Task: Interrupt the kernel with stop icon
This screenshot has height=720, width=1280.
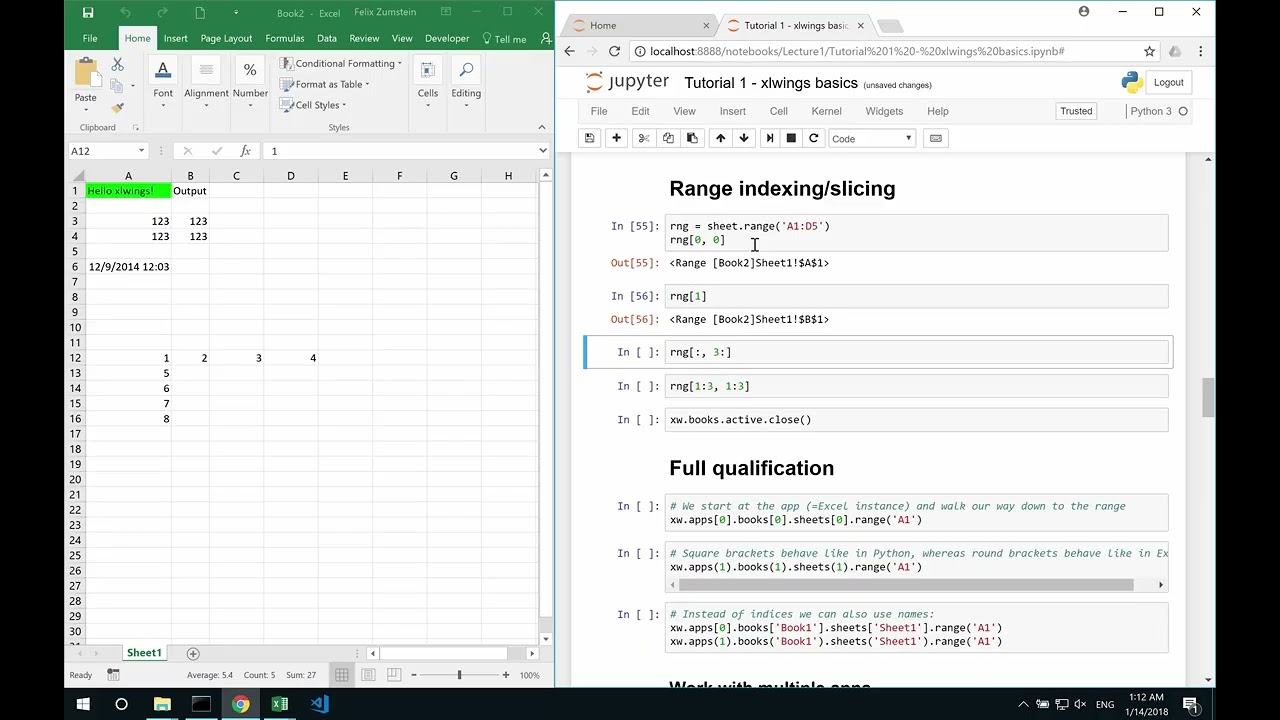Action: tap(791, 138)
